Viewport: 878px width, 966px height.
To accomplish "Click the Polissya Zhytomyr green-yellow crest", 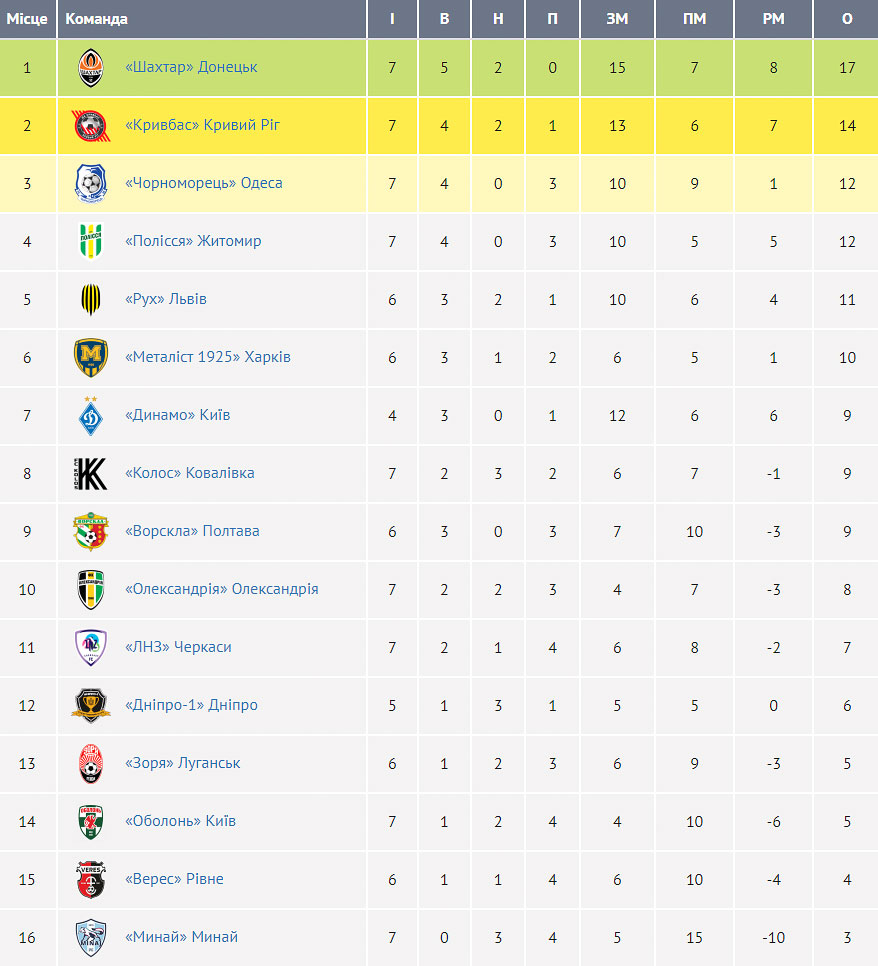I will click(91, 242).
